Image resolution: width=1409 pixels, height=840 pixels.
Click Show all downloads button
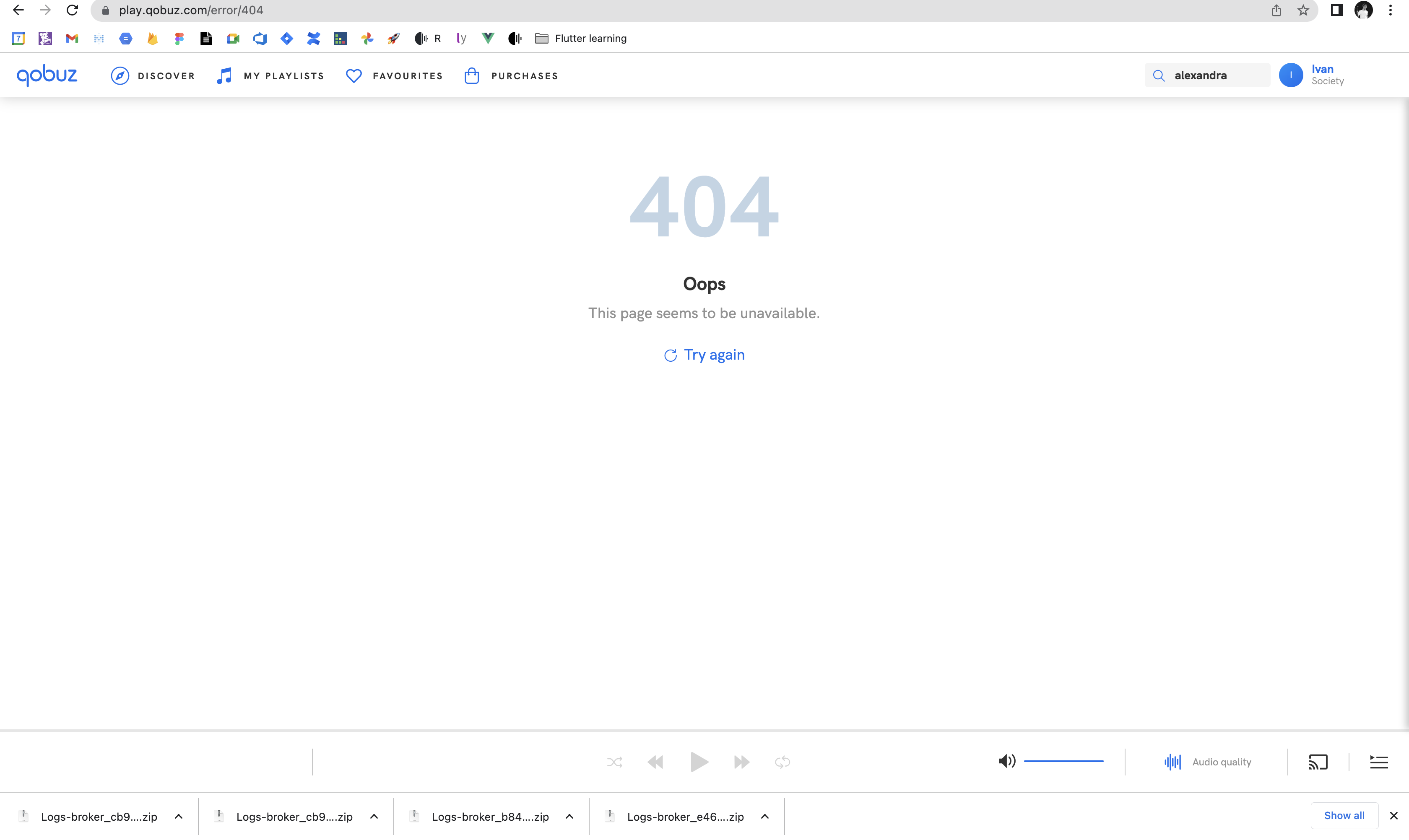click(1344, 815)
